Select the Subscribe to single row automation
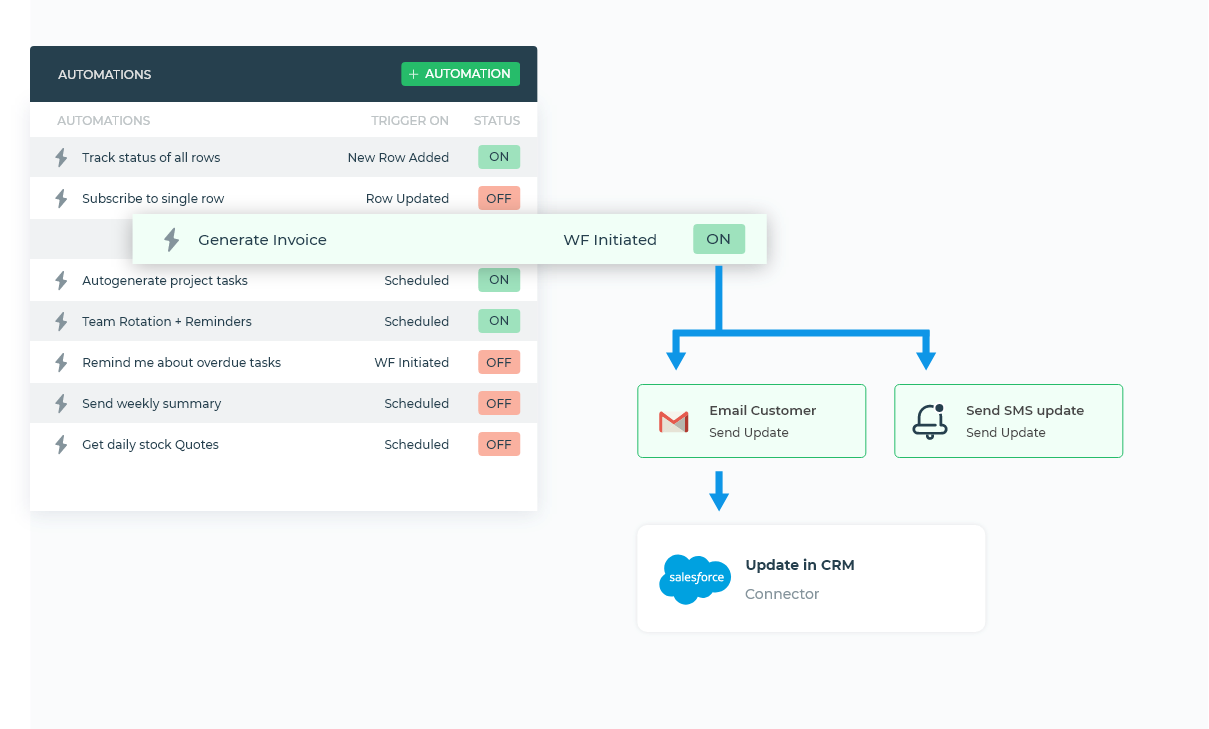The height and width of the screenshot is (729, 1209). [284, 198]
